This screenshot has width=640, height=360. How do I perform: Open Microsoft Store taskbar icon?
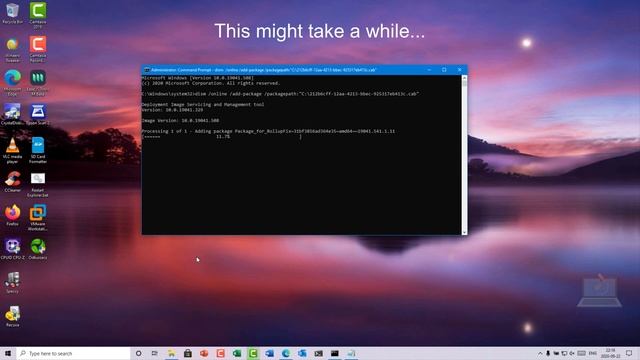188,353
